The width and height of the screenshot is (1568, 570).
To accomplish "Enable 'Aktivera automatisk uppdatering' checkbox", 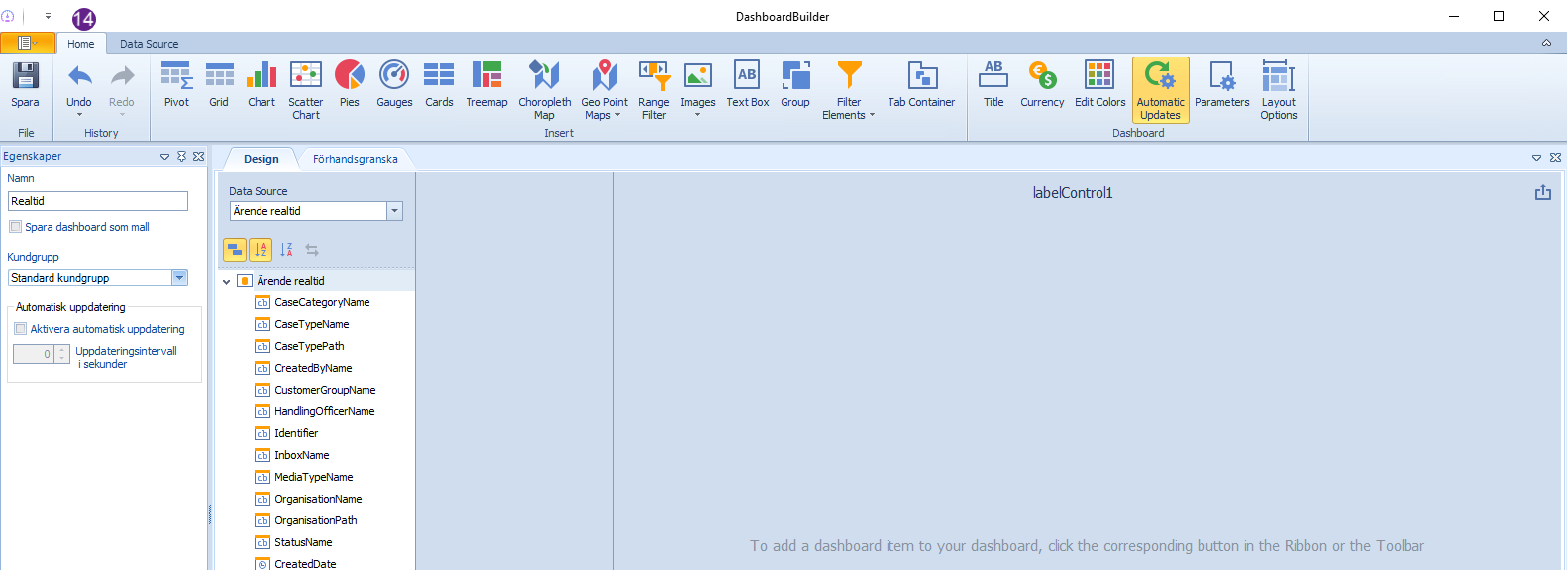I will pos(21,329).
